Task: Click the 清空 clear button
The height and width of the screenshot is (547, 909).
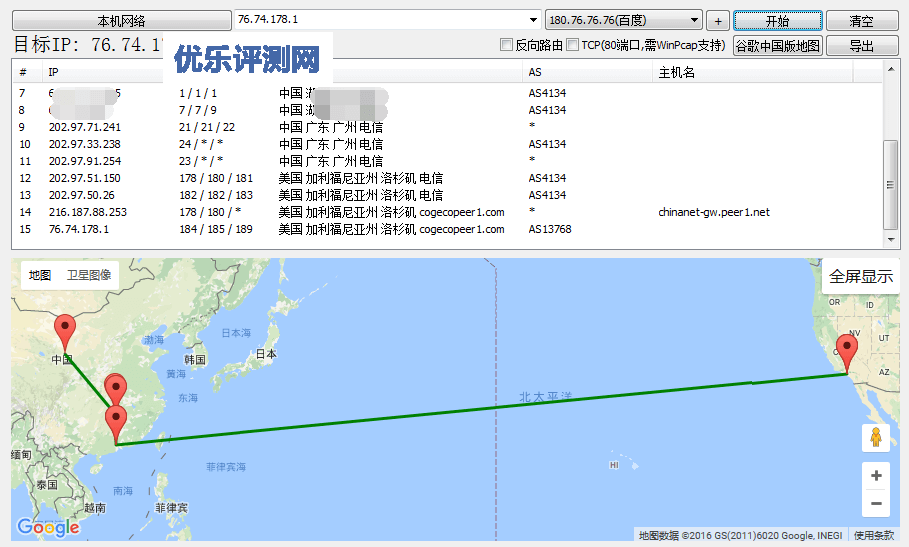Action: point(861,21)
